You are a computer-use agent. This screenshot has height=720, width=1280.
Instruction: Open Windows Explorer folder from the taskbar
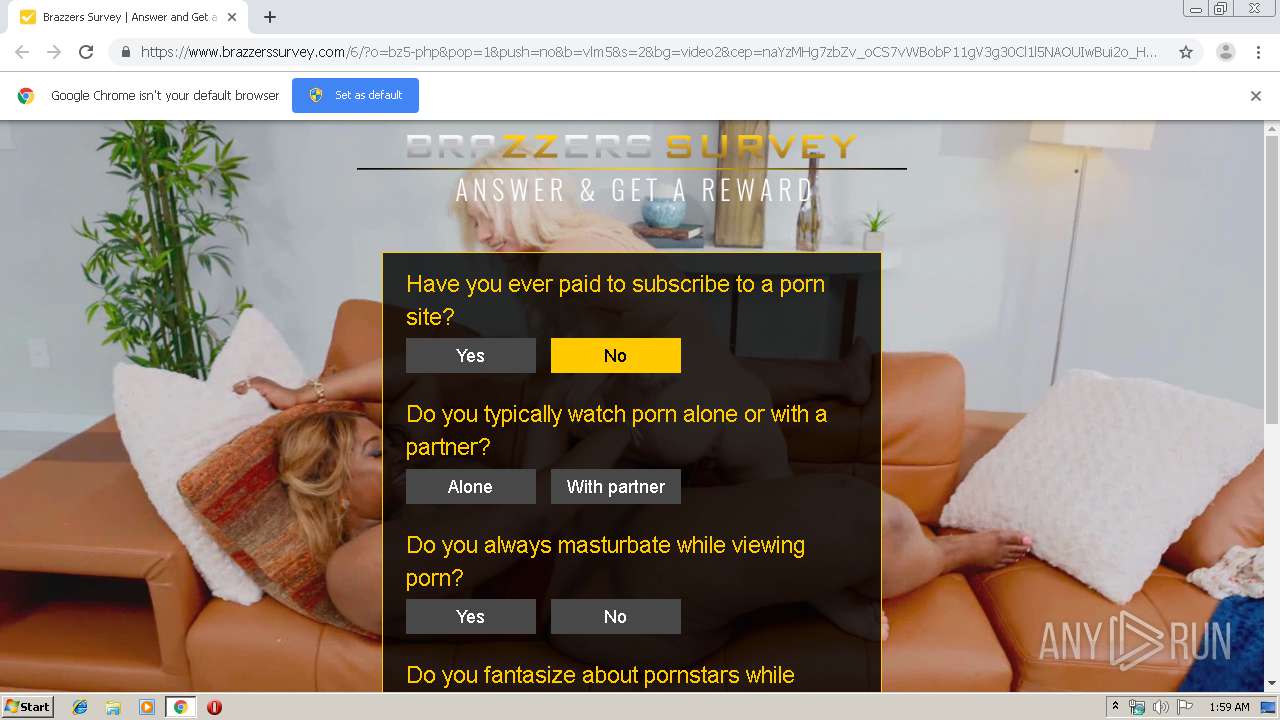pos(113,707)
